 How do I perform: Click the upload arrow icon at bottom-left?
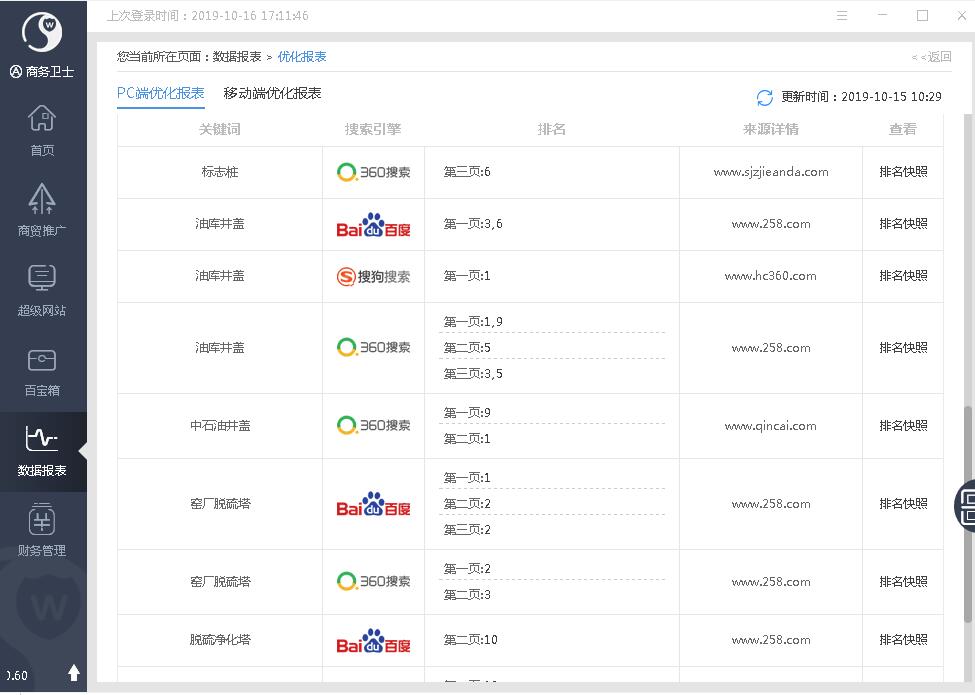tap(73, 673)
